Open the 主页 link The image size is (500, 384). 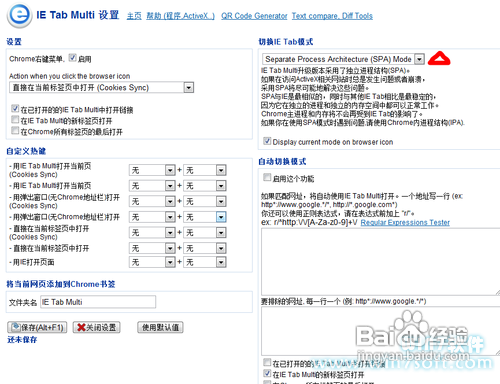click(134, 16)
